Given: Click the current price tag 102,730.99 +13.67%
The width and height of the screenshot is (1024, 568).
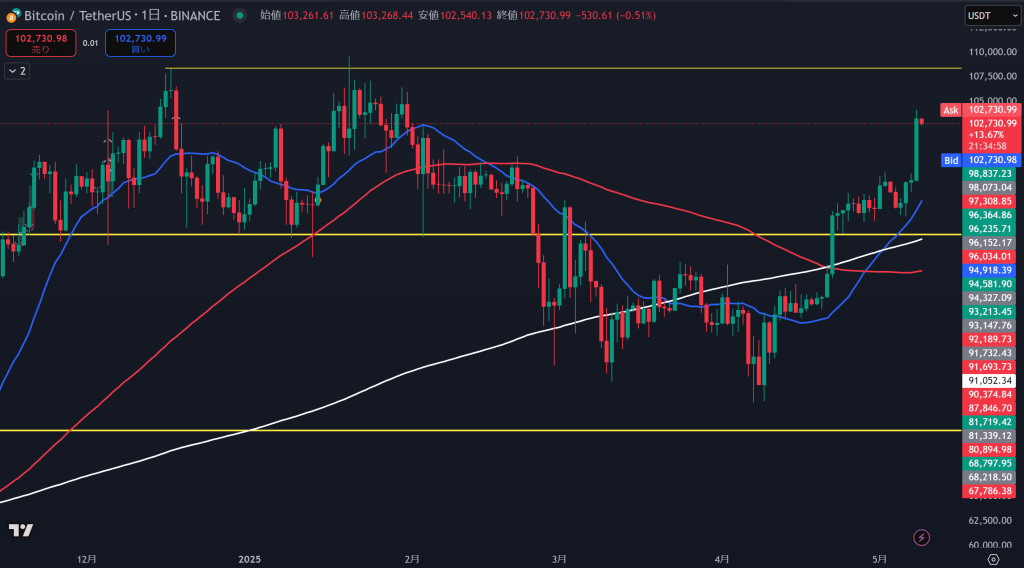Looking at the screenshot, I should point(991,134).
